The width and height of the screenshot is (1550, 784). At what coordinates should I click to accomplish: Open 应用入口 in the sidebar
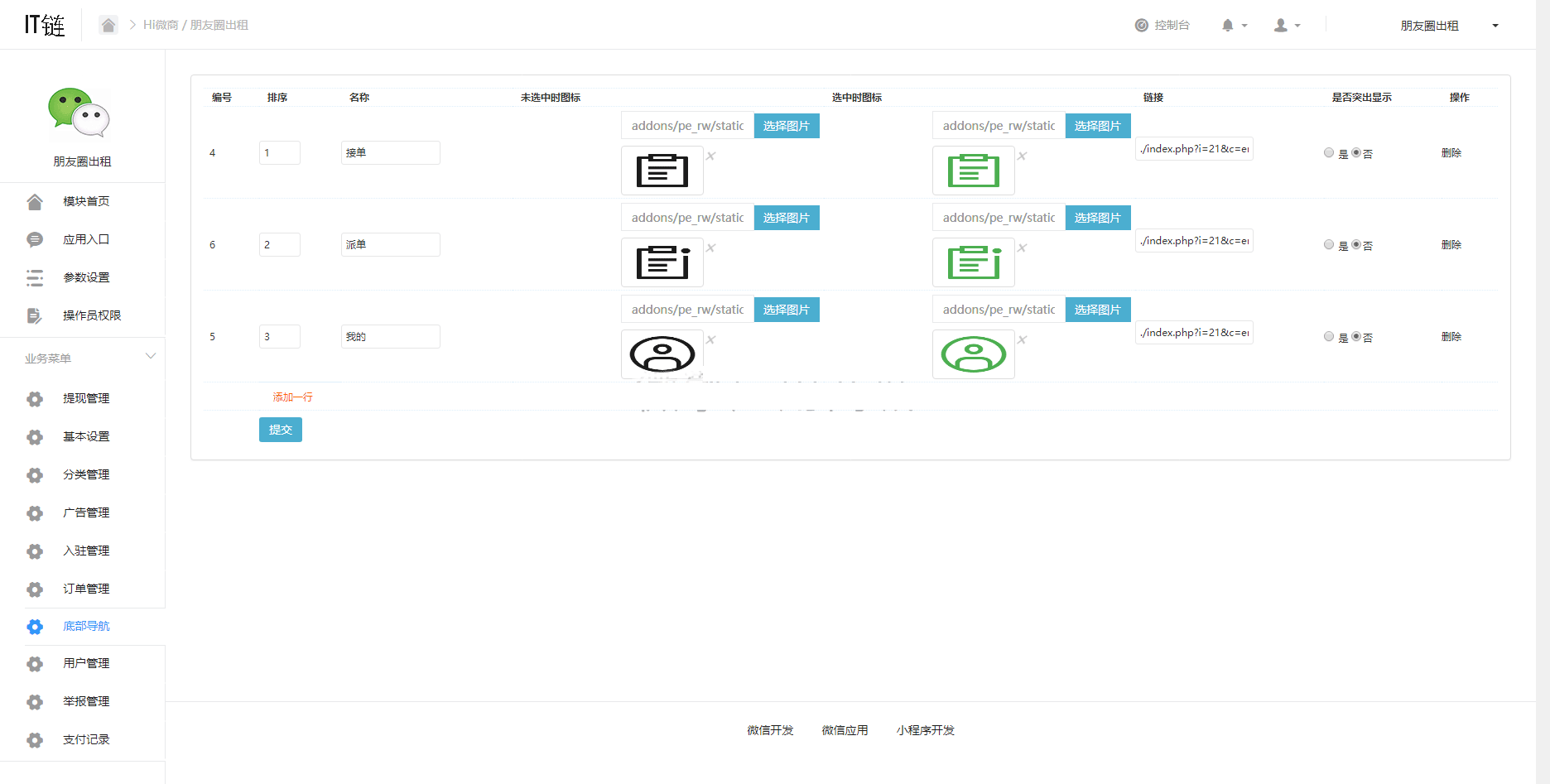(x=86, y=239)
